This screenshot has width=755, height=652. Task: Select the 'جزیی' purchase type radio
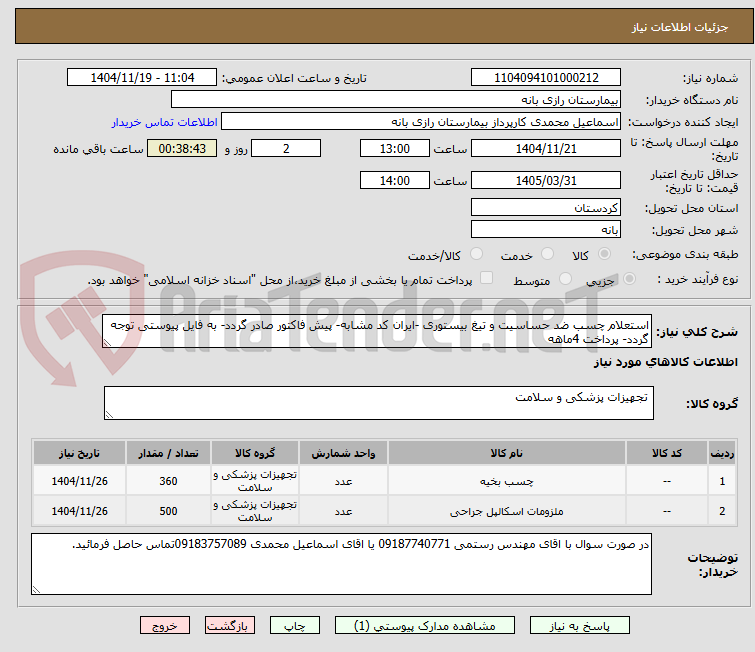(629, 279)
